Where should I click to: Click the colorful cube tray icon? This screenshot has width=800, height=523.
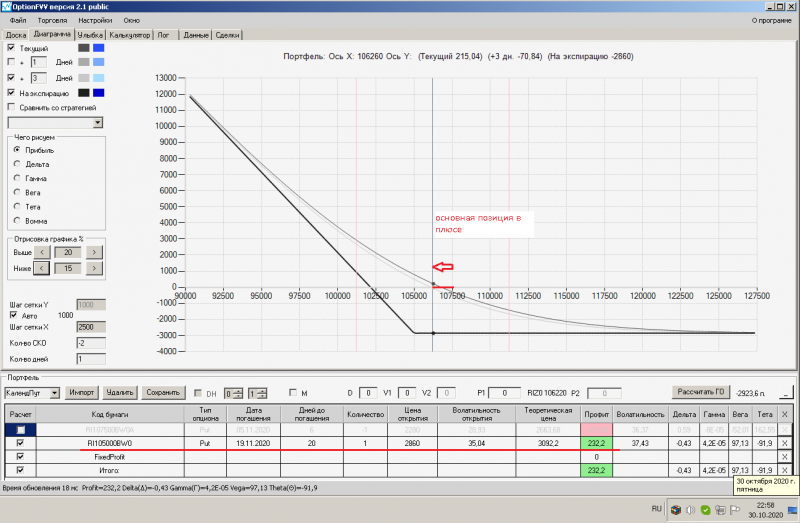click(x=676, y=509)
